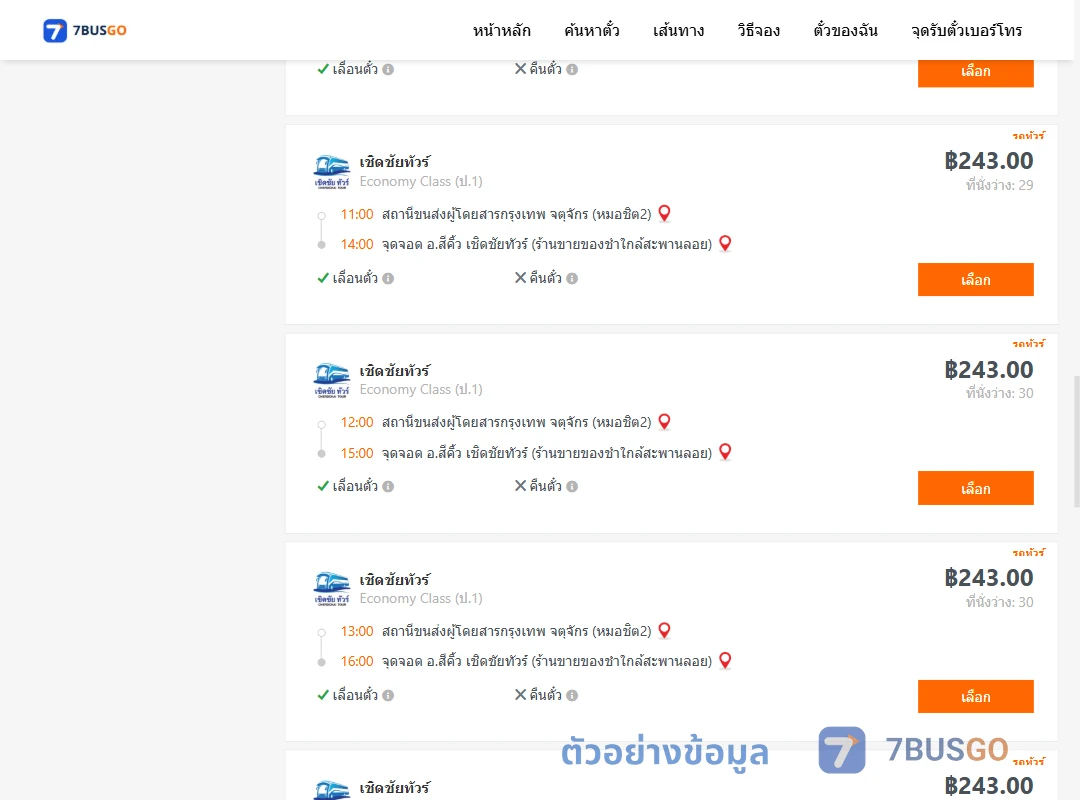The image size is (1080, 800).
Task: Click the 7BUSGO logo in header
Action: coord(85,30)
